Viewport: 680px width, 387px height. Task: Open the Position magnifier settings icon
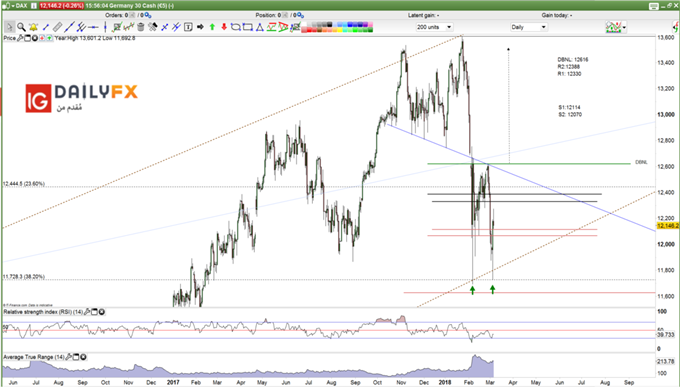[301, 15]
